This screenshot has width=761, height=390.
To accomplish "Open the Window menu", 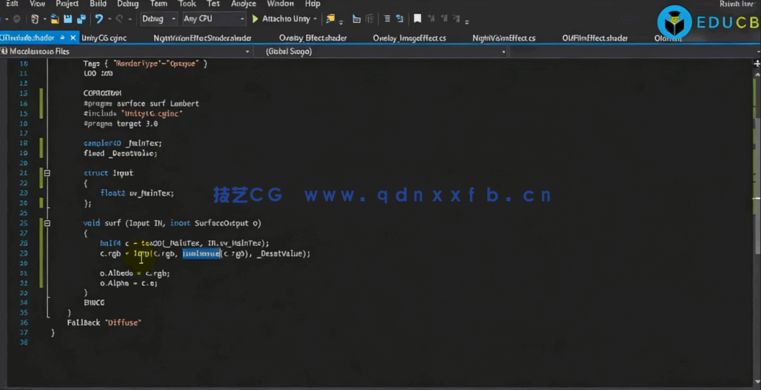I will (x=281, y=4).
